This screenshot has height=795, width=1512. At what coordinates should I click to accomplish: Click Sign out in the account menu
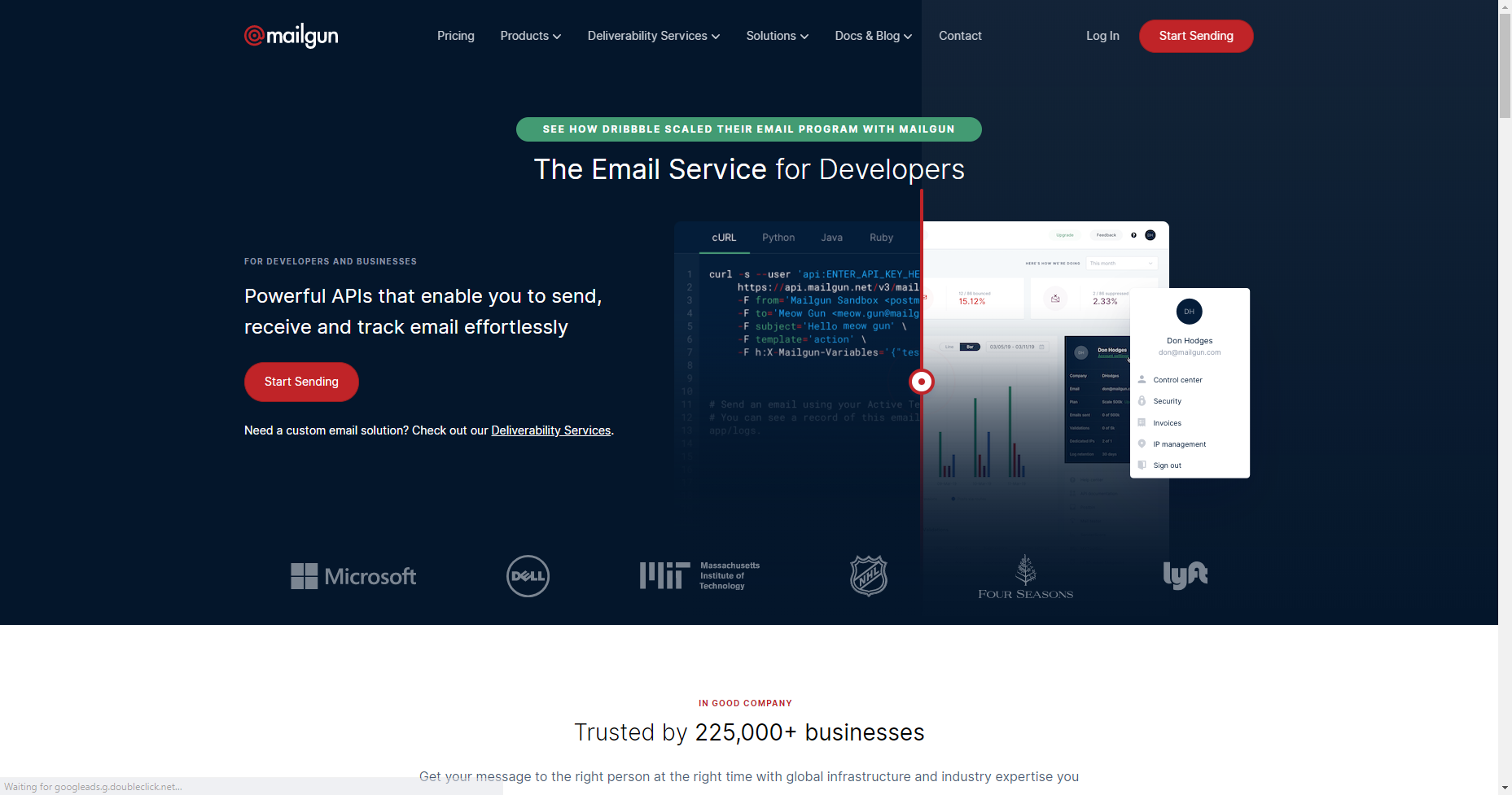click(1167, 465)
